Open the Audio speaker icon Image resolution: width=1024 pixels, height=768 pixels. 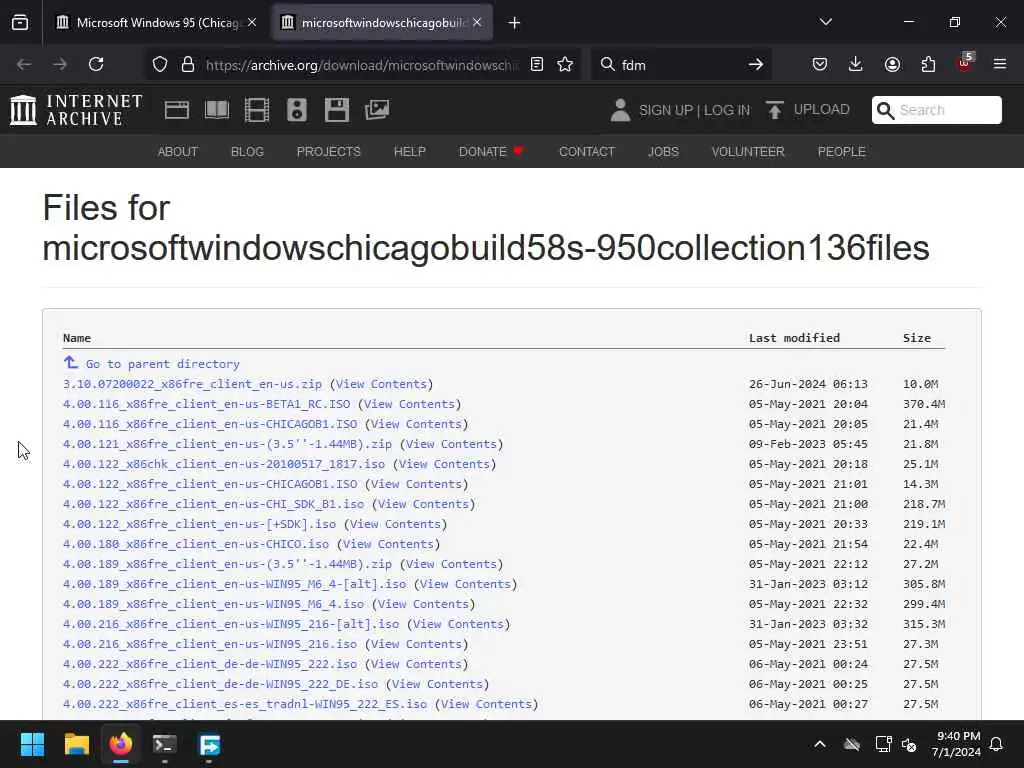click(296, 110)
